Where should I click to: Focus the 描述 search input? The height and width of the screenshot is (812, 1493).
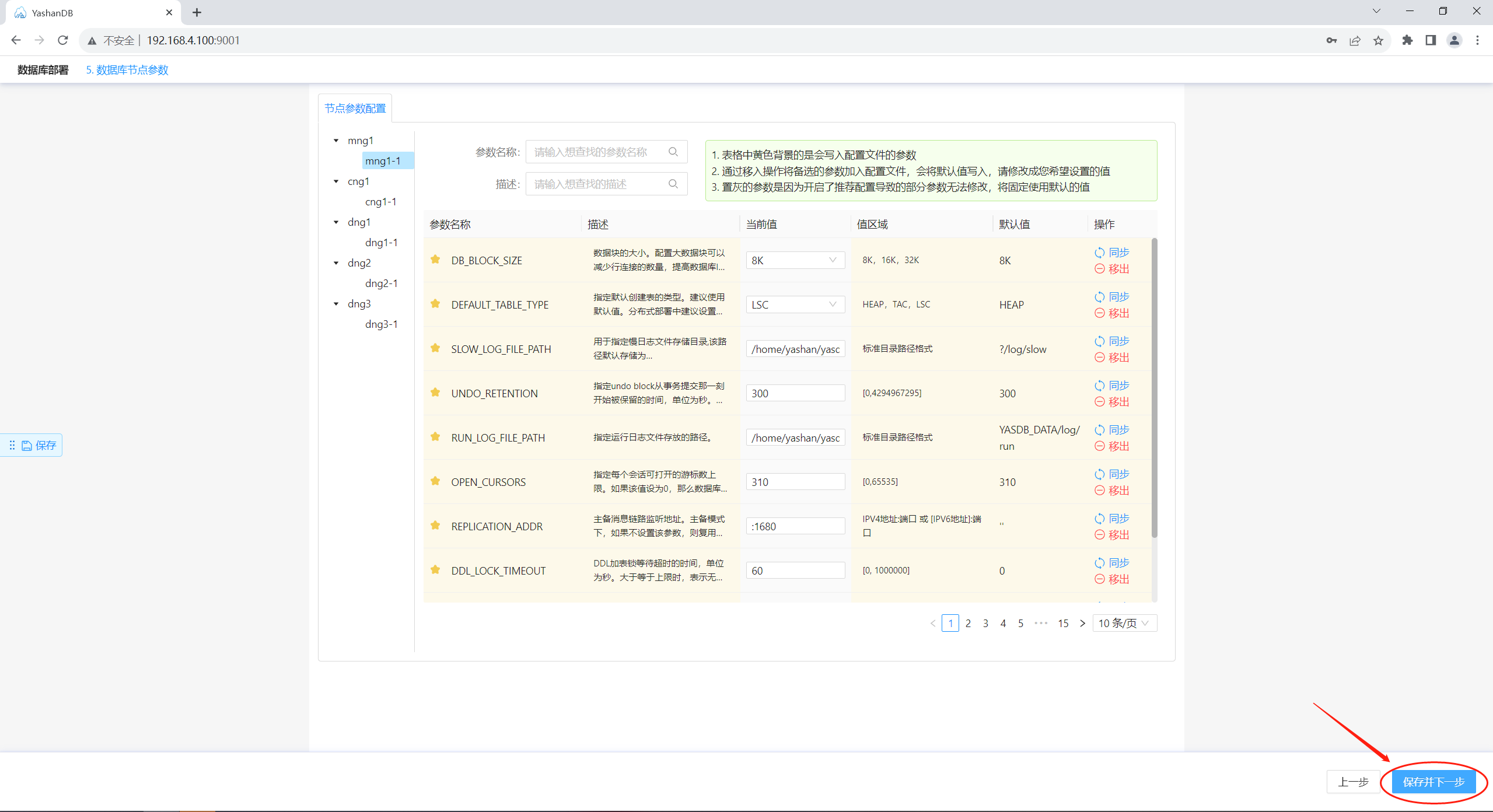(606, 184)
